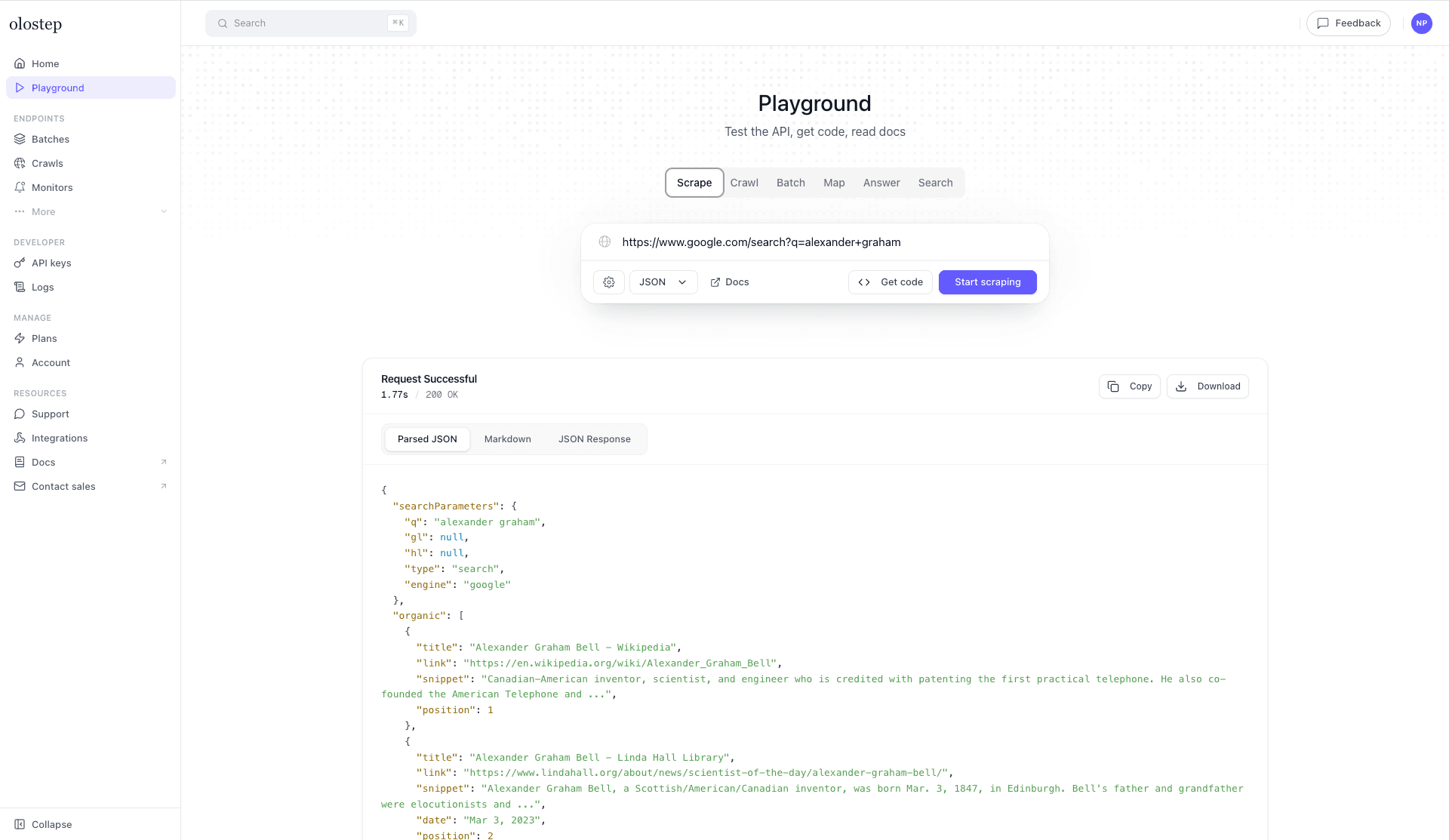Click the "1.77s" response time
Image resolution: width=1449 pixels, height=840 pixels.
tap(394, 395)
